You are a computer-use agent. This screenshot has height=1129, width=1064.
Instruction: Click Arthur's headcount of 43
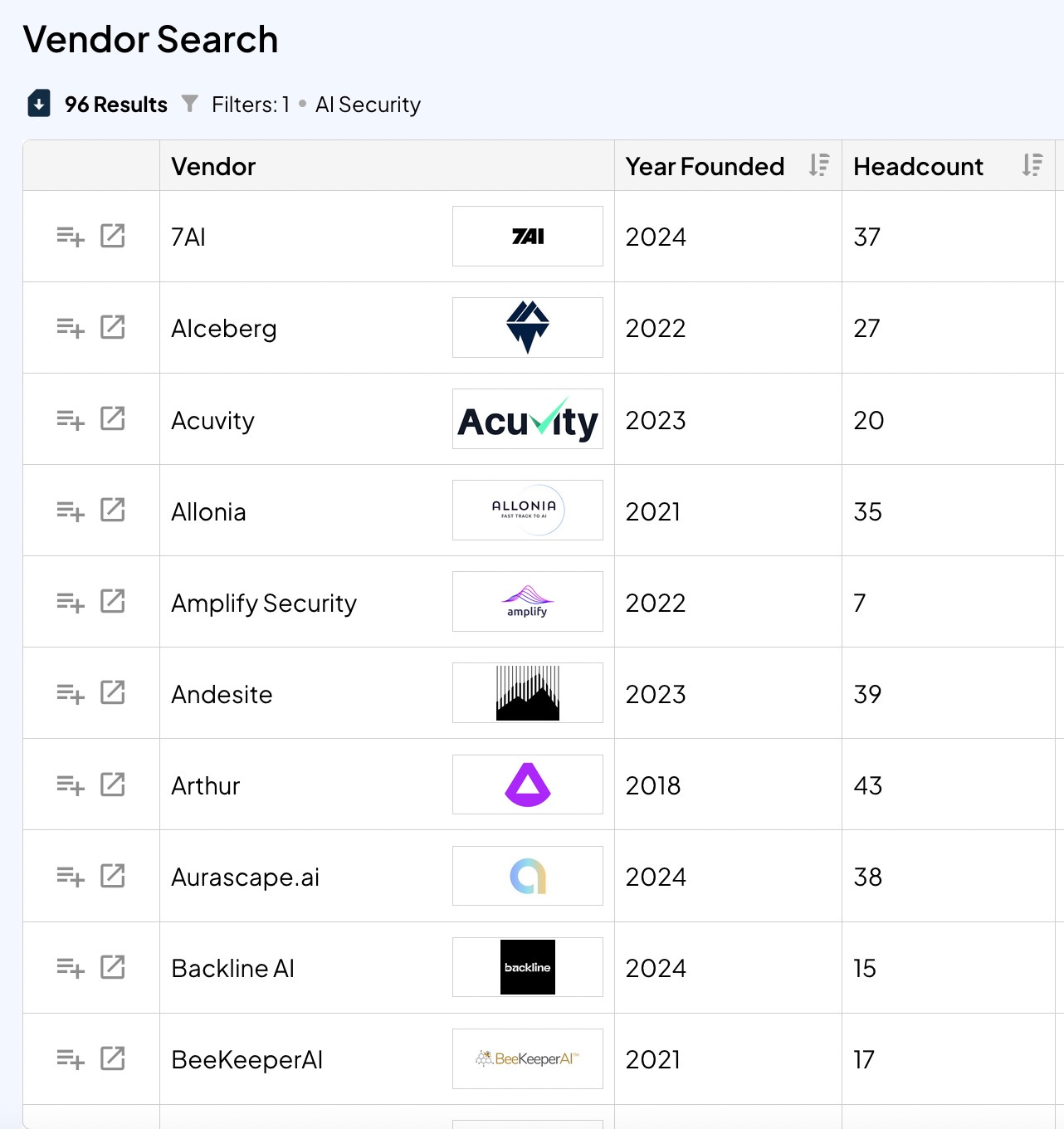point(868,785)
